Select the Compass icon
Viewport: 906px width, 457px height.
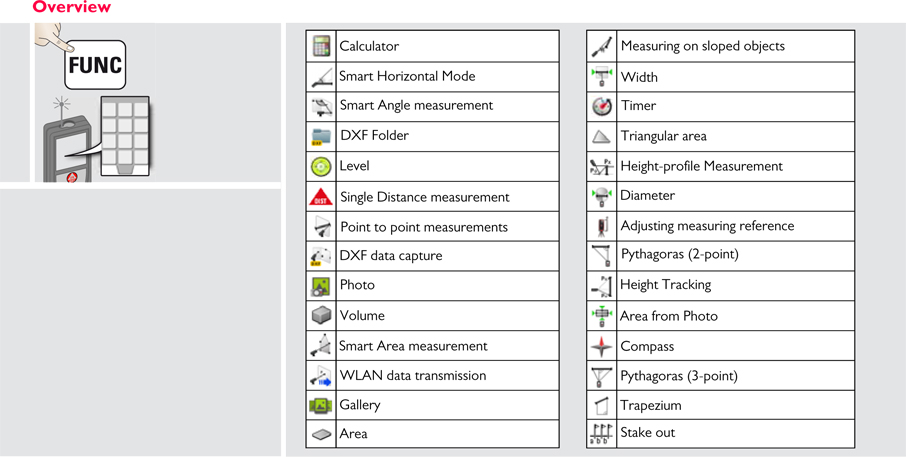pos(602,347)
